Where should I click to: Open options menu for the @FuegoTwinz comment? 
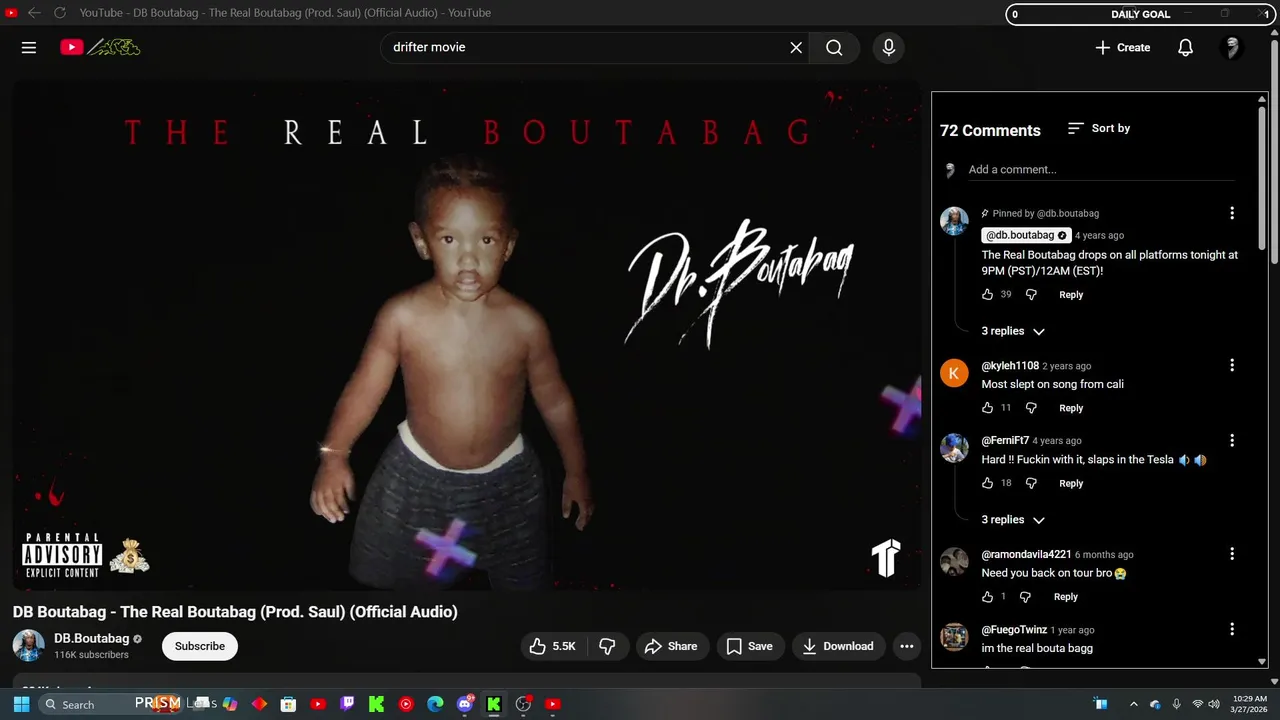coord(1232,629)
